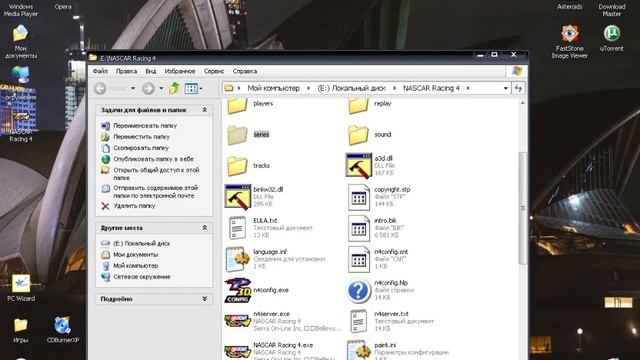This screenshot has height=360, width=640.
Task: Click Удалить папку task link
Action: [x=134, y=206]
